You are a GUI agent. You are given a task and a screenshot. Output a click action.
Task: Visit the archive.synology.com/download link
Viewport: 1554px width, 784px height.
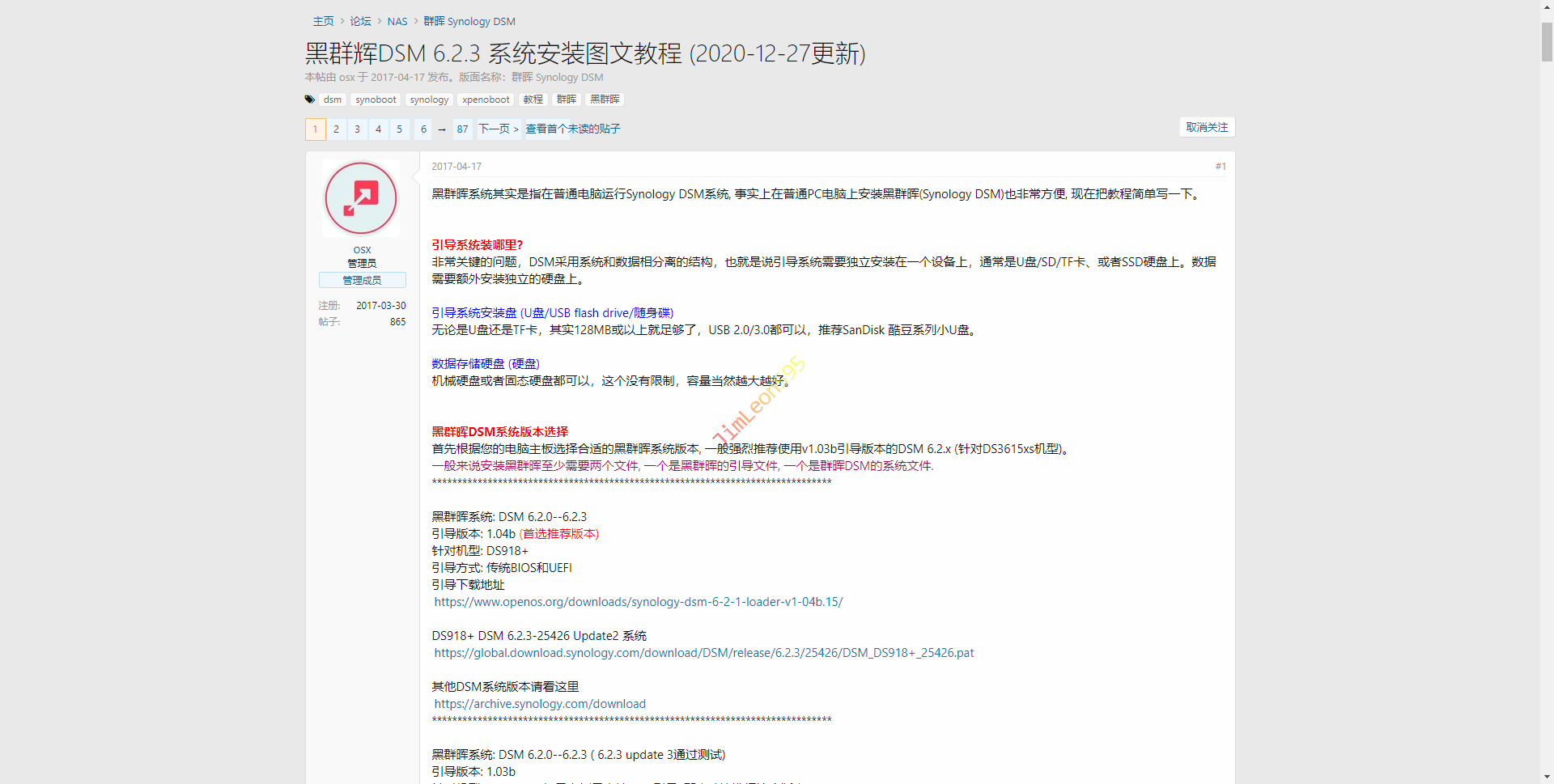[540, 704]
